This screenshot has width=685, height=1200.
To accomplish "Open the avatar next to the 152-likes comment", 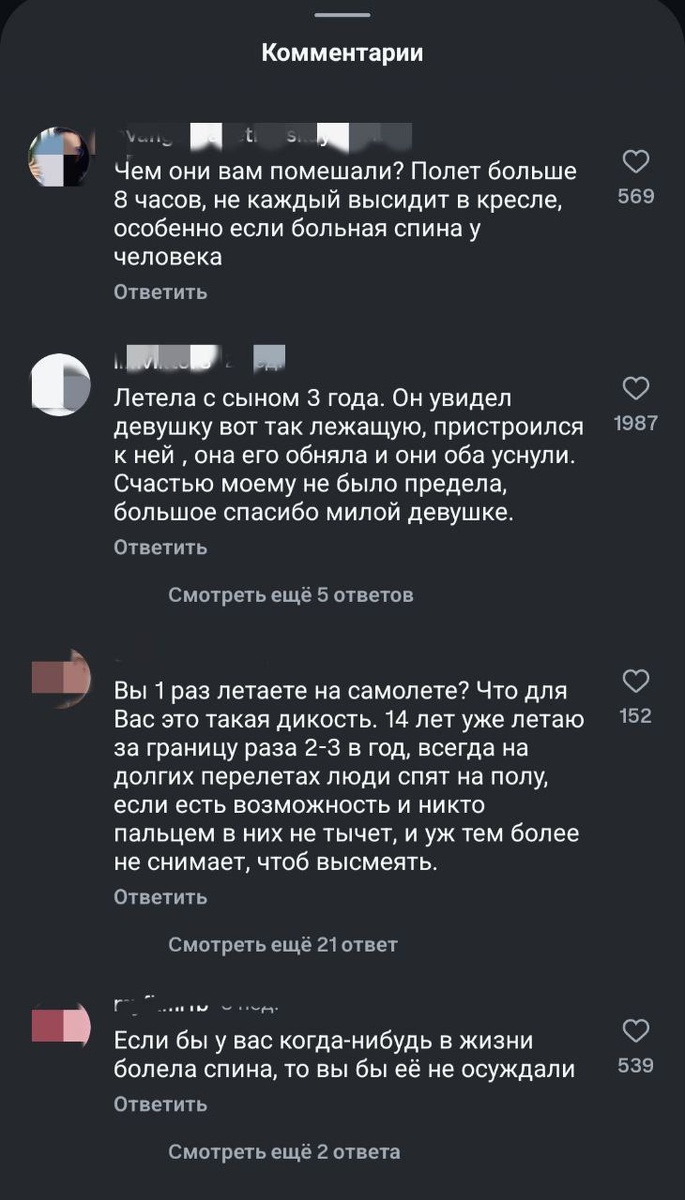I will (x=60, y=679).
